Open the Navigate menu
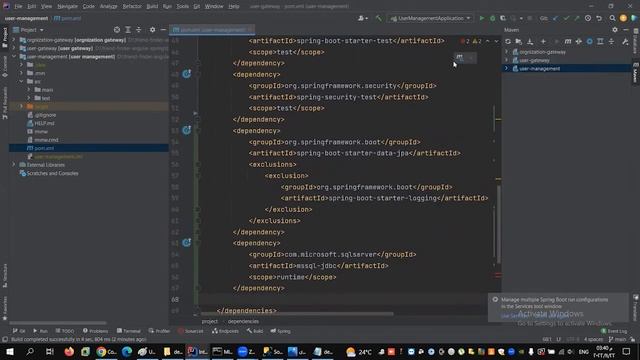640x360 pixels. [x=67, y=7]
